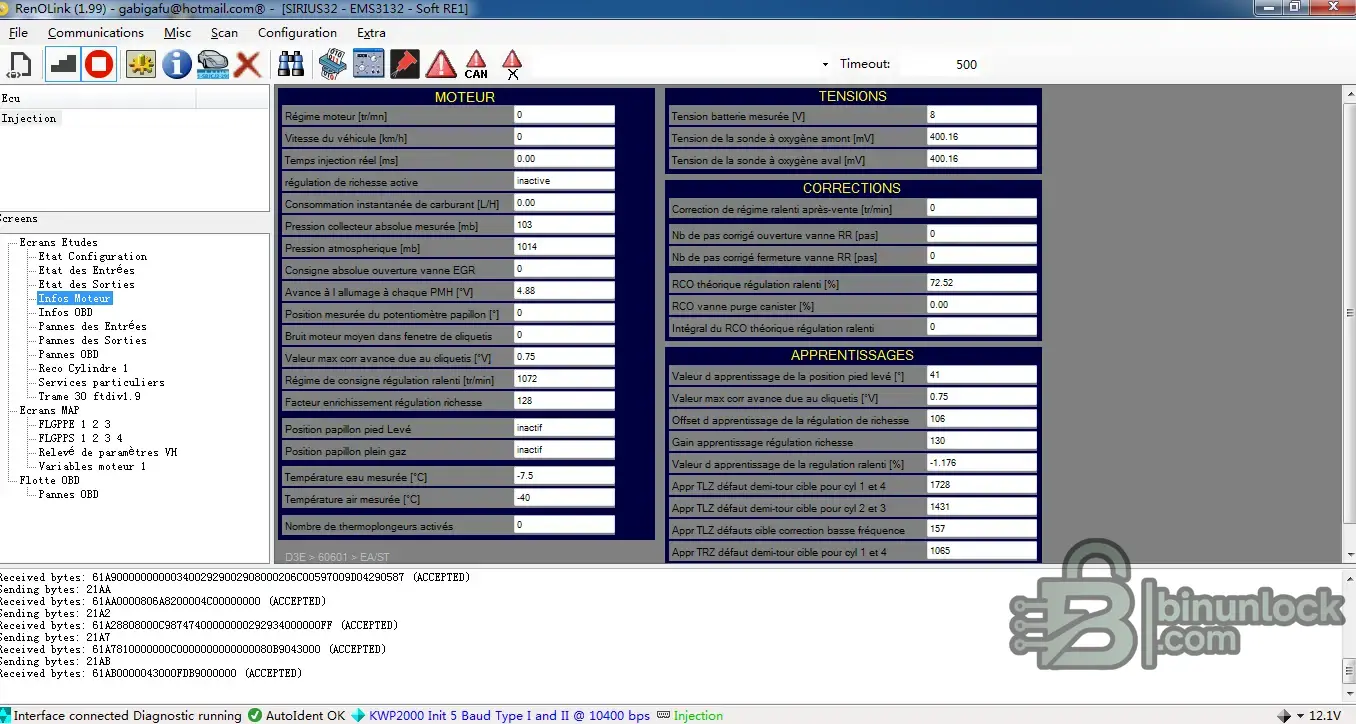Select Pannes OBD under Ecrans Etudes
This screenshot has width=1356, height=724.
[x=68, y=354]
